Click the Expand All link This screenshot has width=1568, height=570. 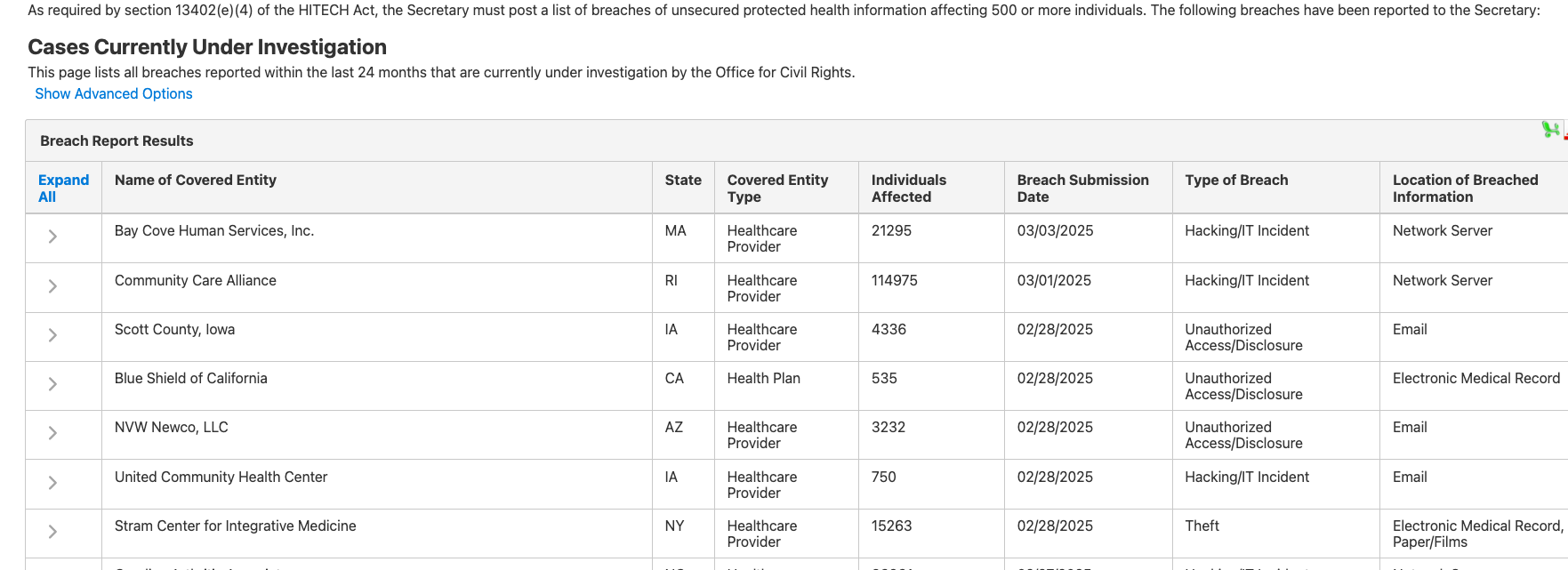coord(63,189)
